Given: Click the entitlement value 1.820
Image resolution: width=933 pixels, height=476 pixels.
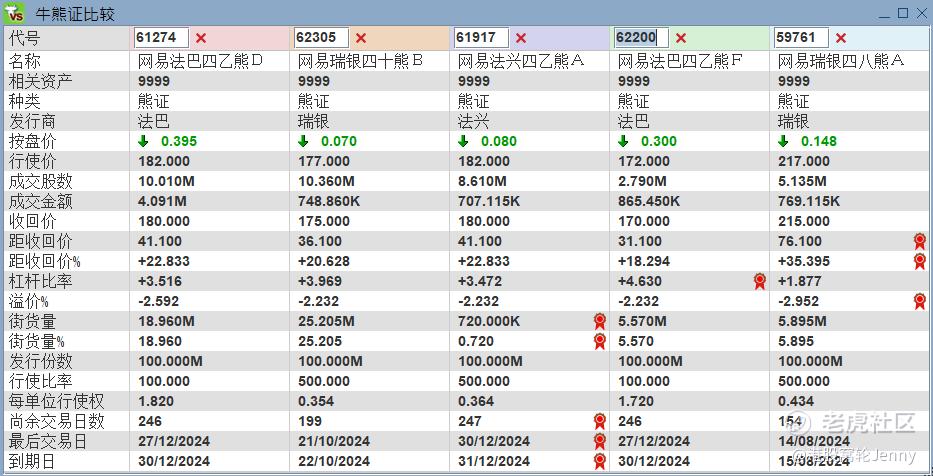Looking at the screenshot, I should [155, 401].
